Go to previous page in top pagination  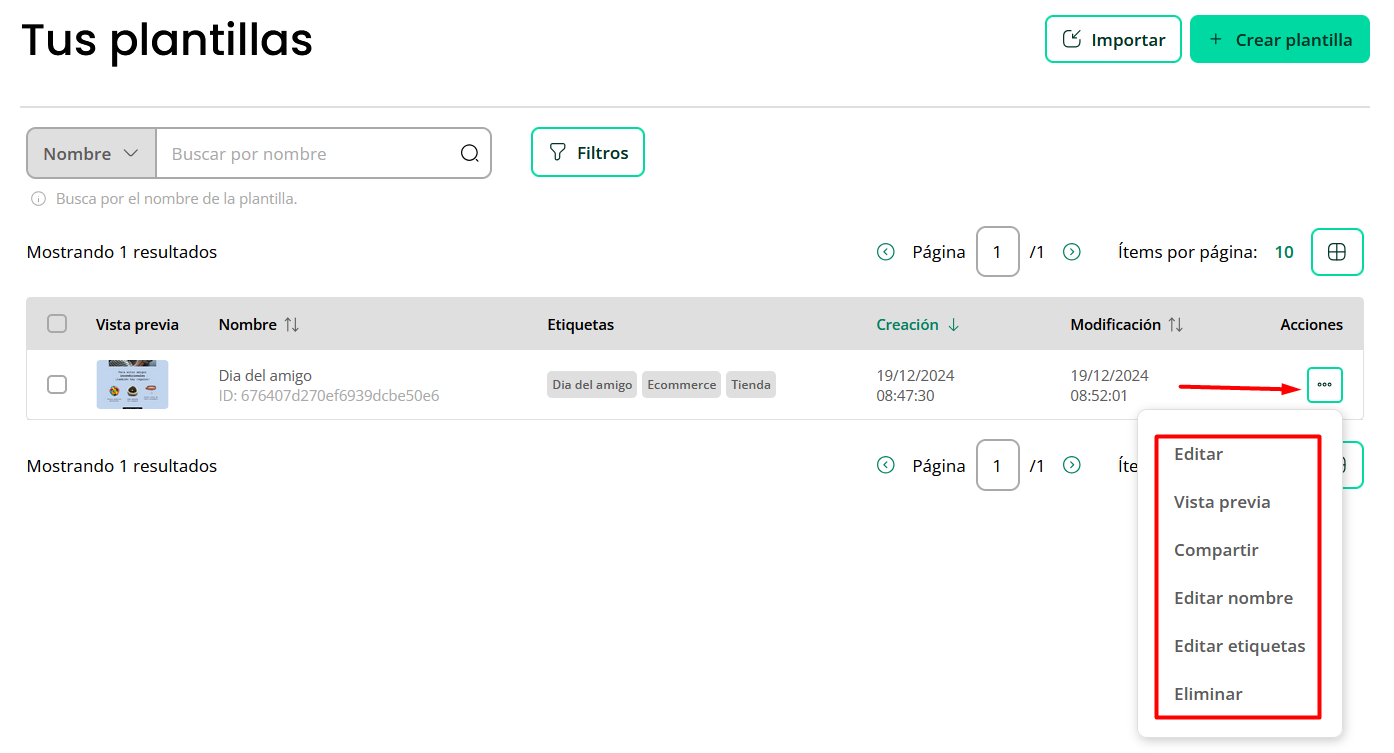[x=885, y=252]
